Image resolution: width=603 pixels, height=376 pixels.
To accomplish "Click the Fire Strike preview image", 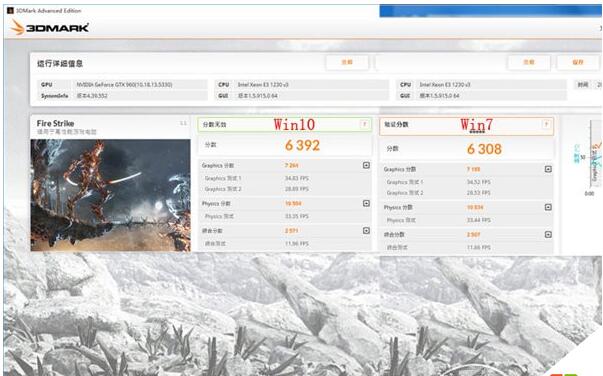I will (x=110, y=195).
